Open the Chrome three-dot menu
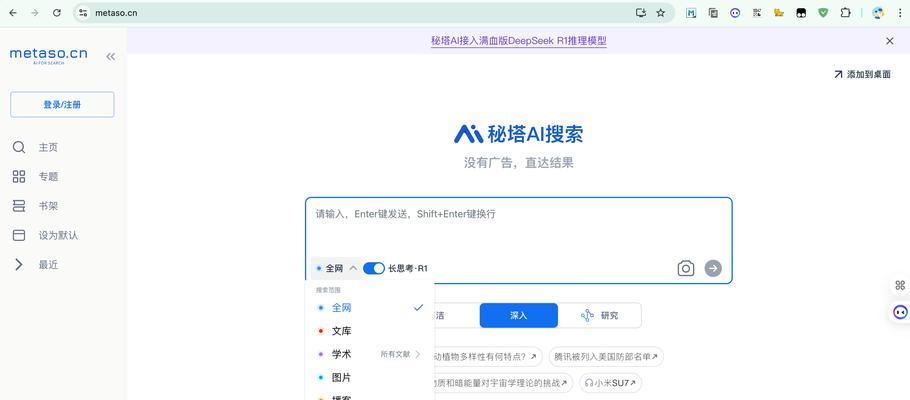 tap(900, 13)
